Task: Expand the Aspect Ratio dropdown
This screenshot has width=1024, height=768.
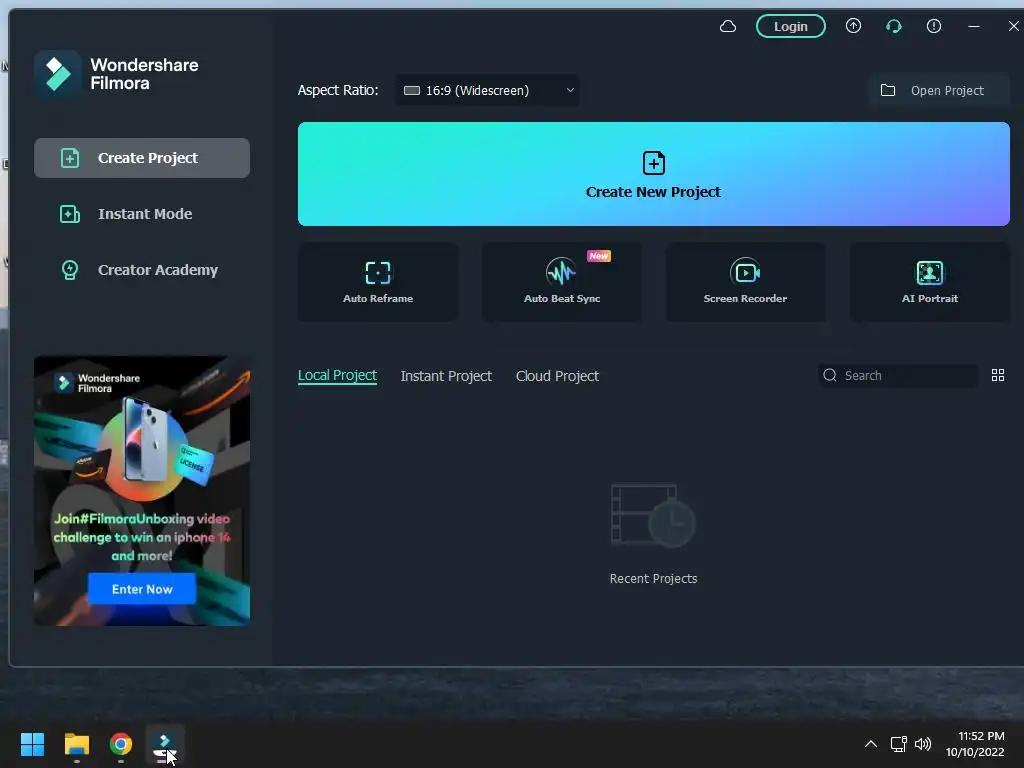Action: click(x=487, y=90)
